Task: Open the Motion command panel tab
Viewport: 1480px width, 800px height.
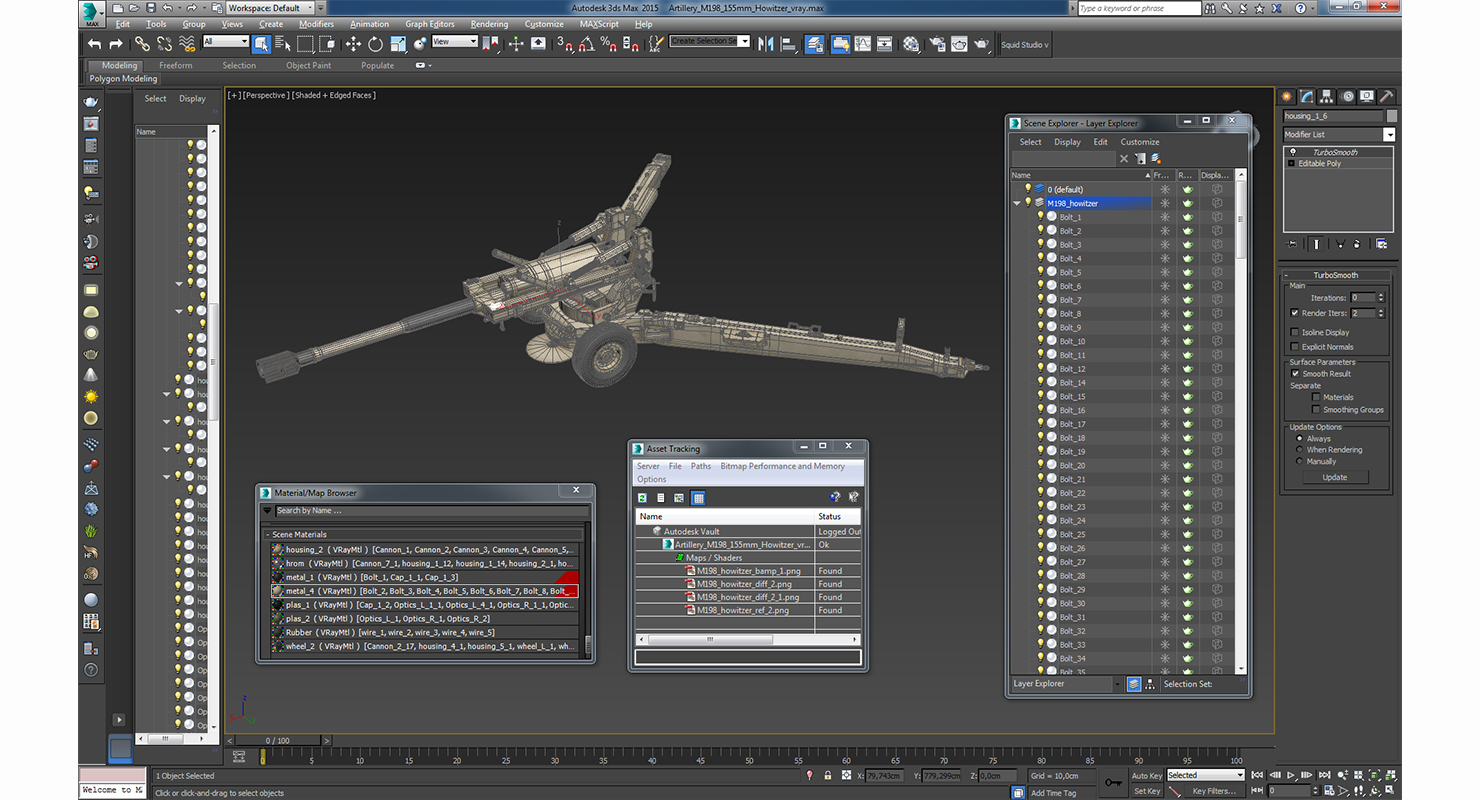Action: [x=1347, y=97]
